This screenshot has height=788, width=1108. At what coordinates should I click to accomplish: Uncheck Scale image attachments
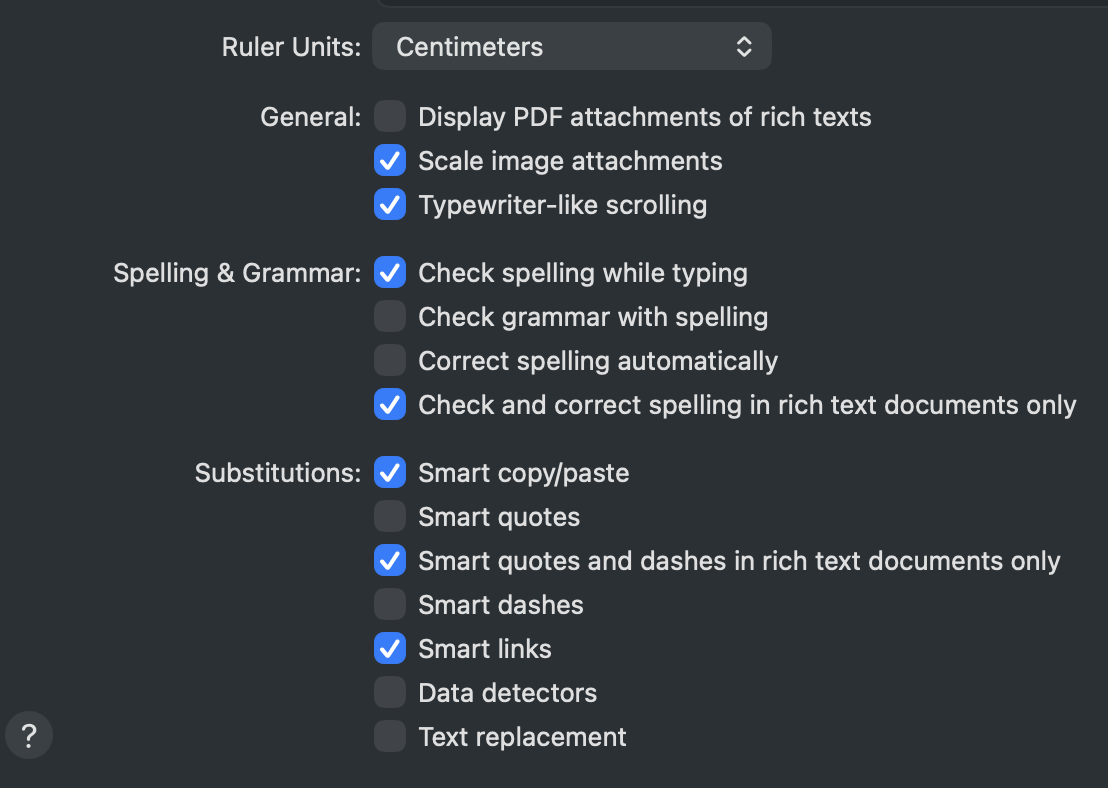coord(390,161)
